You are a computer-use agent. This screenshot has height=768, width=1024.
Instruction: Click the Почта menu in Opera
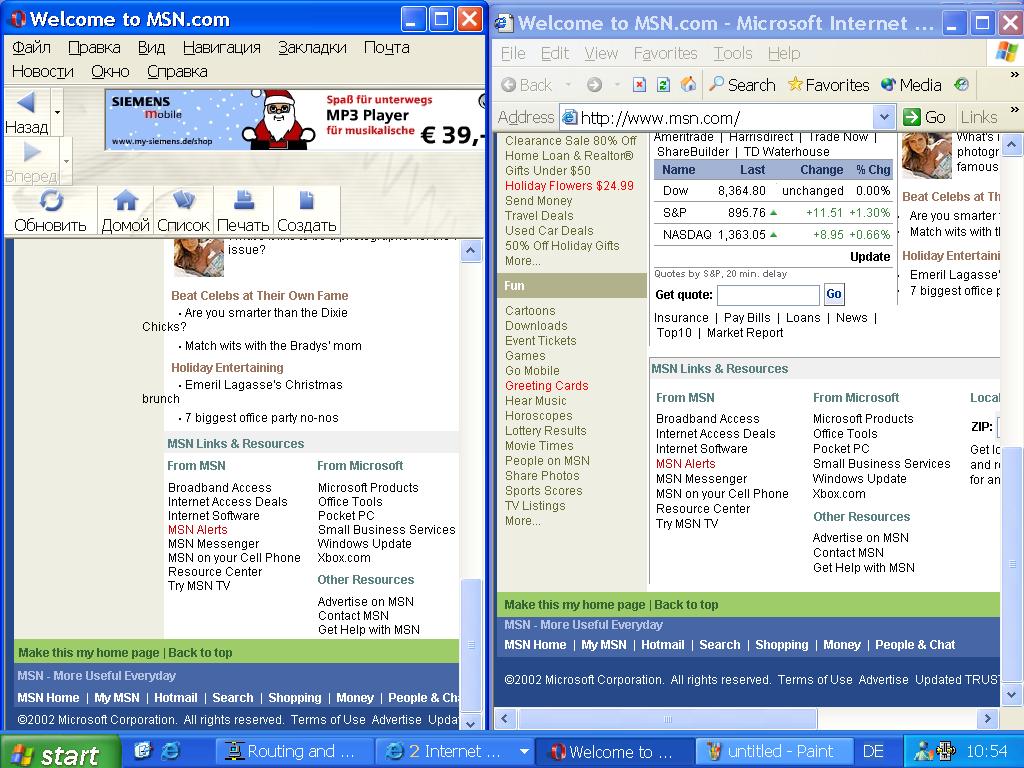click(387, 47)
